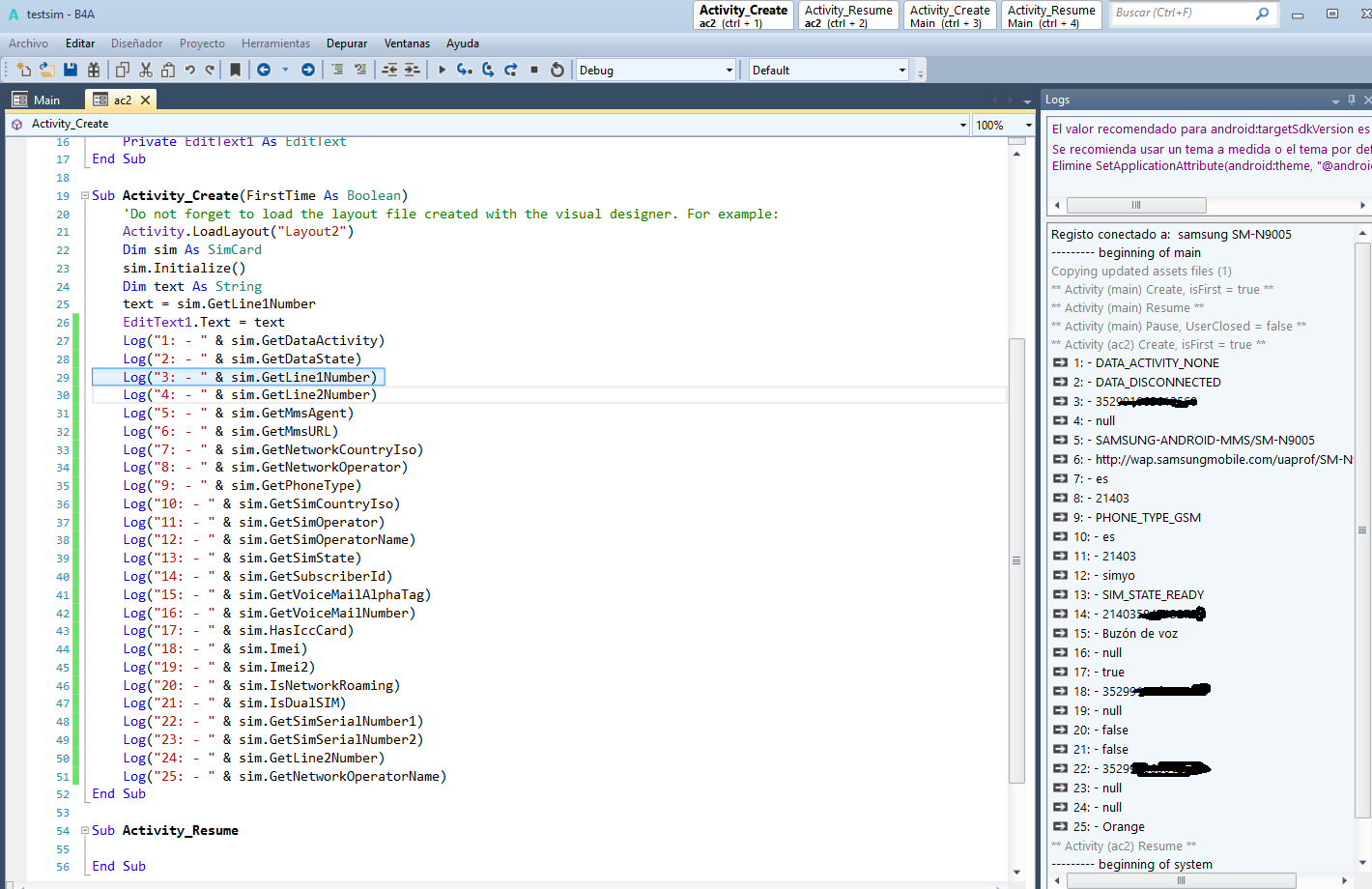Stop debugging with the stop icon

[534, 70]
